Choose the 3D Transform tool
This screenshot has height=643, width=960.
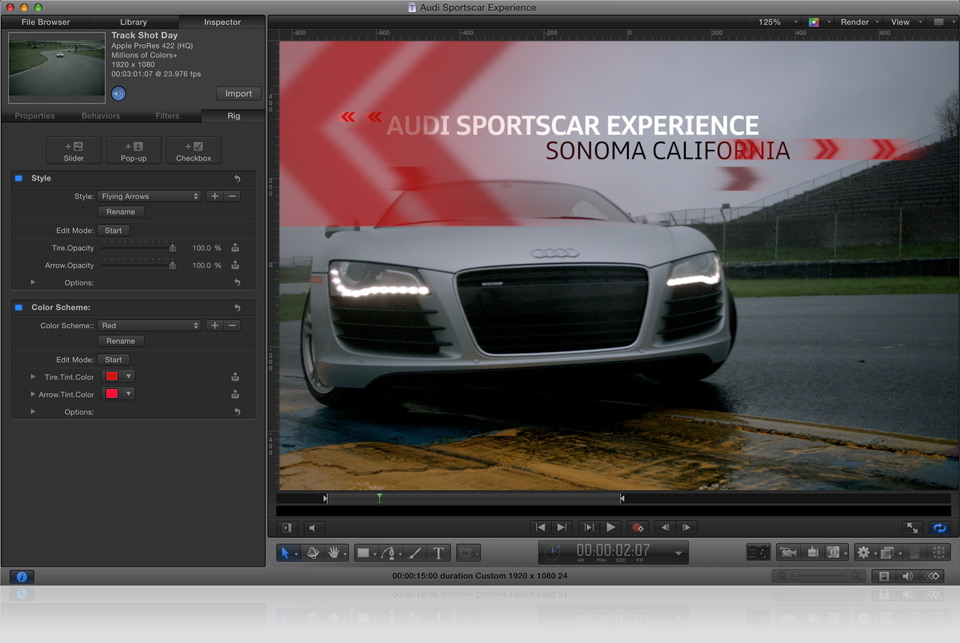(x=313, y=553)
